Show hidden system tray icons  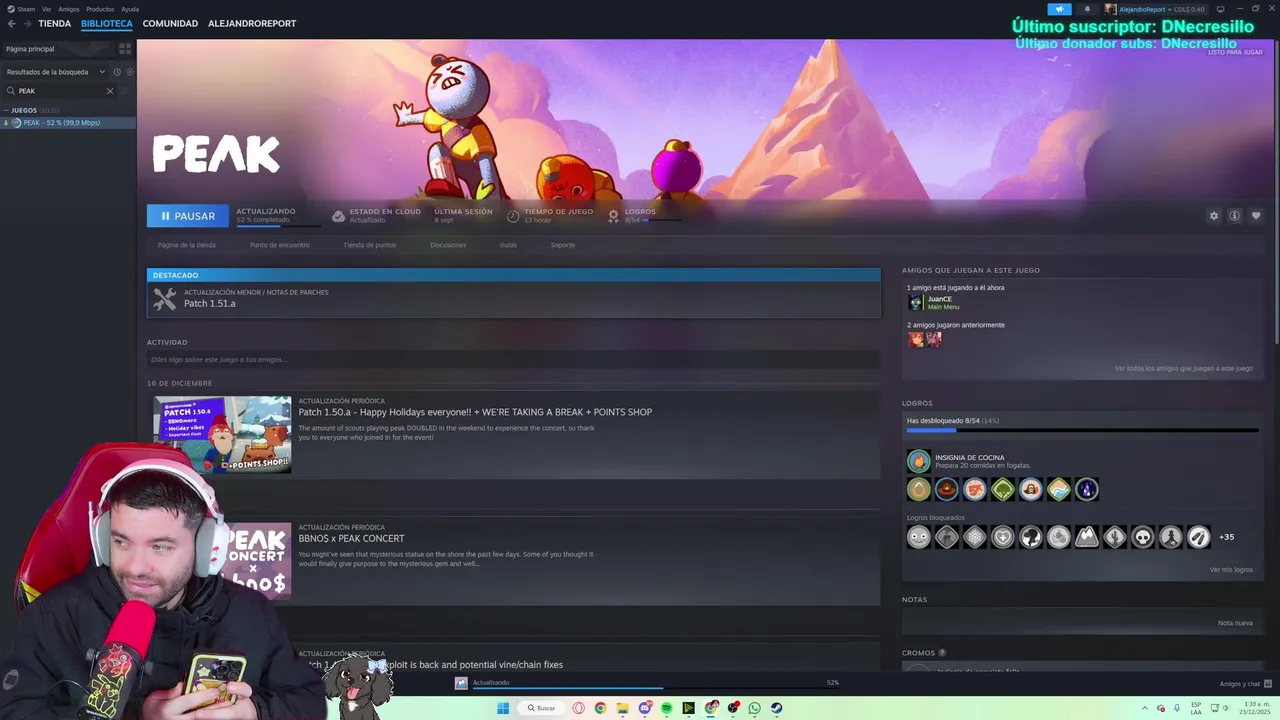pyautogui.click(x=1146, y=708)
